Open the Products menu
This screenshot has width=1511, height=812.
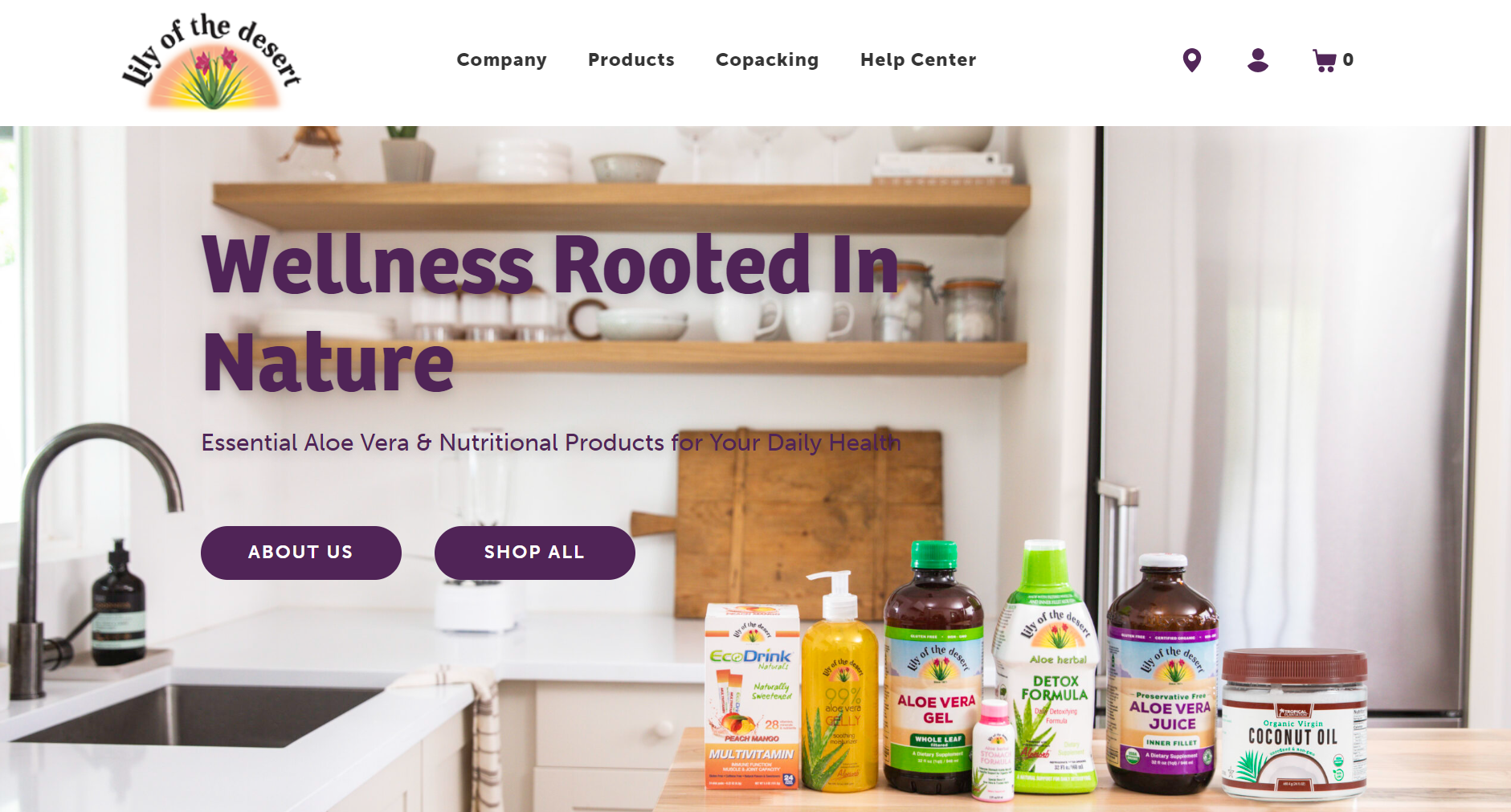631,59
